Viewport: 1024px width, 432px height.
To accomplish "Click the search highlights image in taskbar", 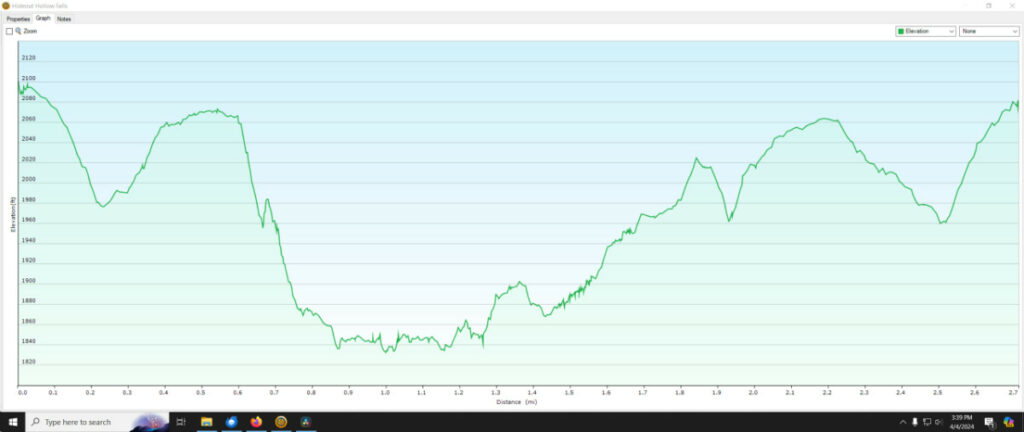I will [x=149, y=422].
